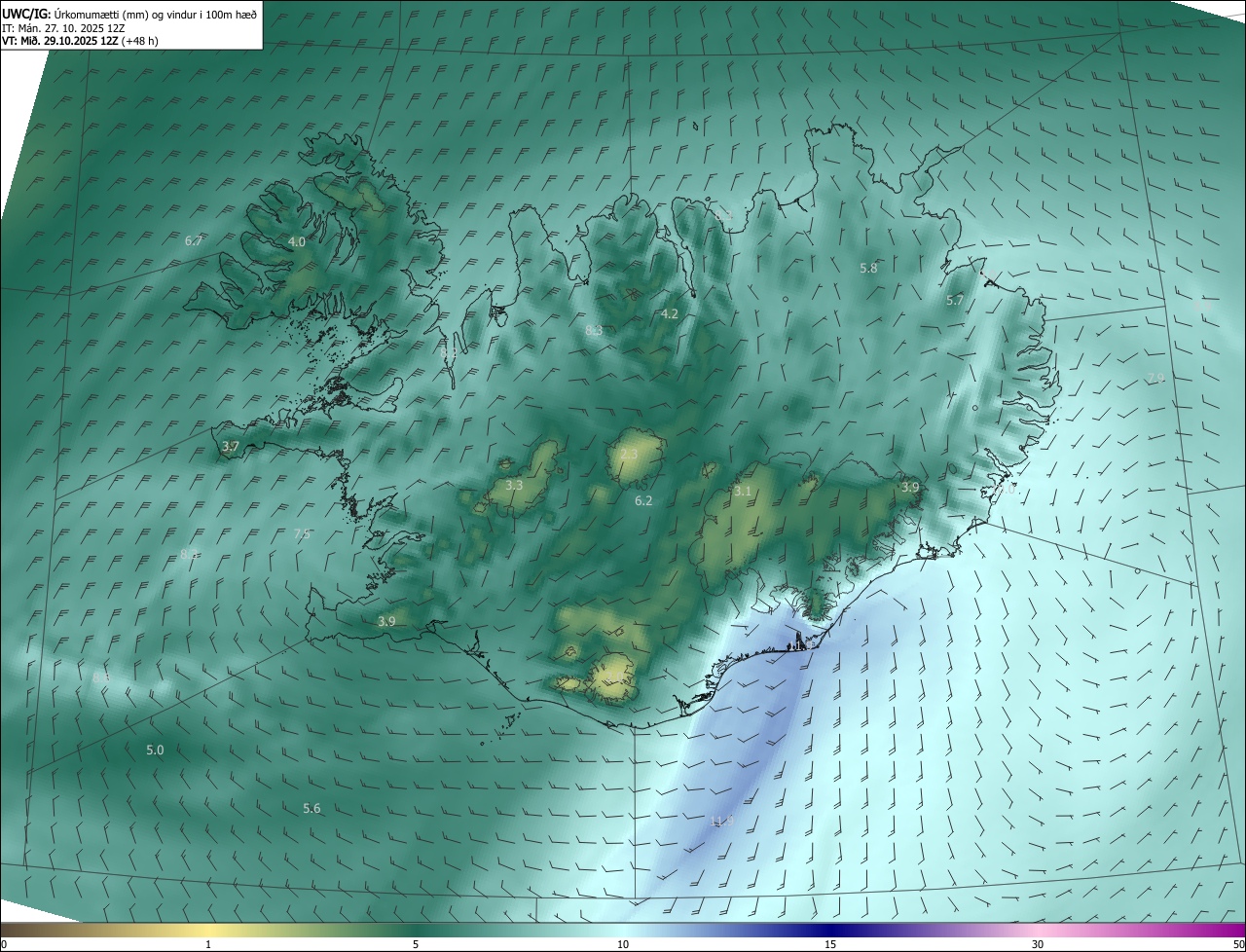Screen dimensions: 1246x952
Task: Click the 3.3 value on the western glacier
Action: (x=515, y=485)
